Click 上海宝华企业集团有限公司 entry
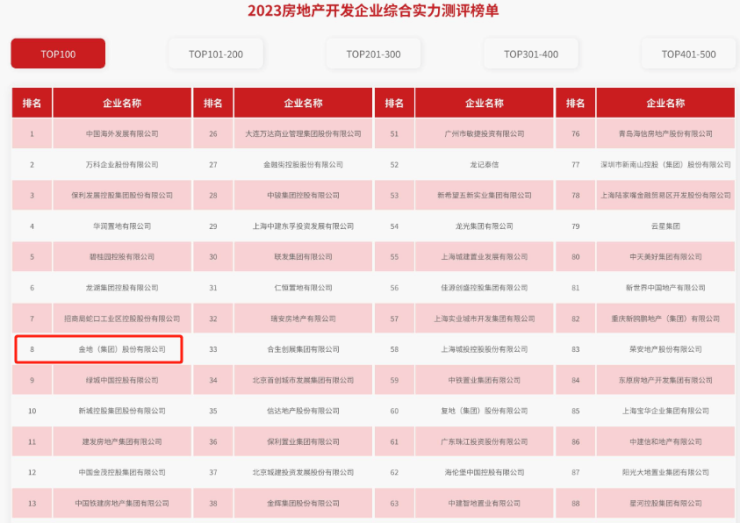This screenshot has width=740, height=523. coord(666,411)
